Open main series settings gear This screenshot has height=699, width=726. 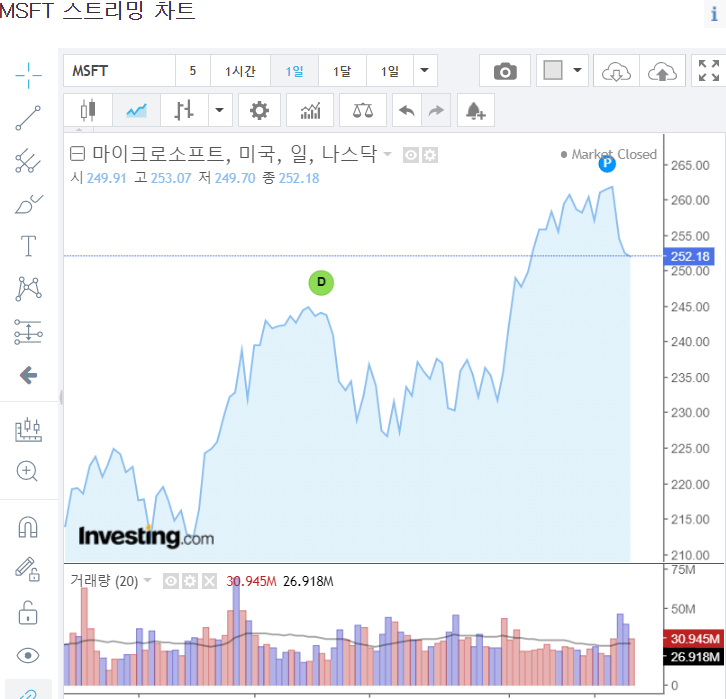pos(430,155)
